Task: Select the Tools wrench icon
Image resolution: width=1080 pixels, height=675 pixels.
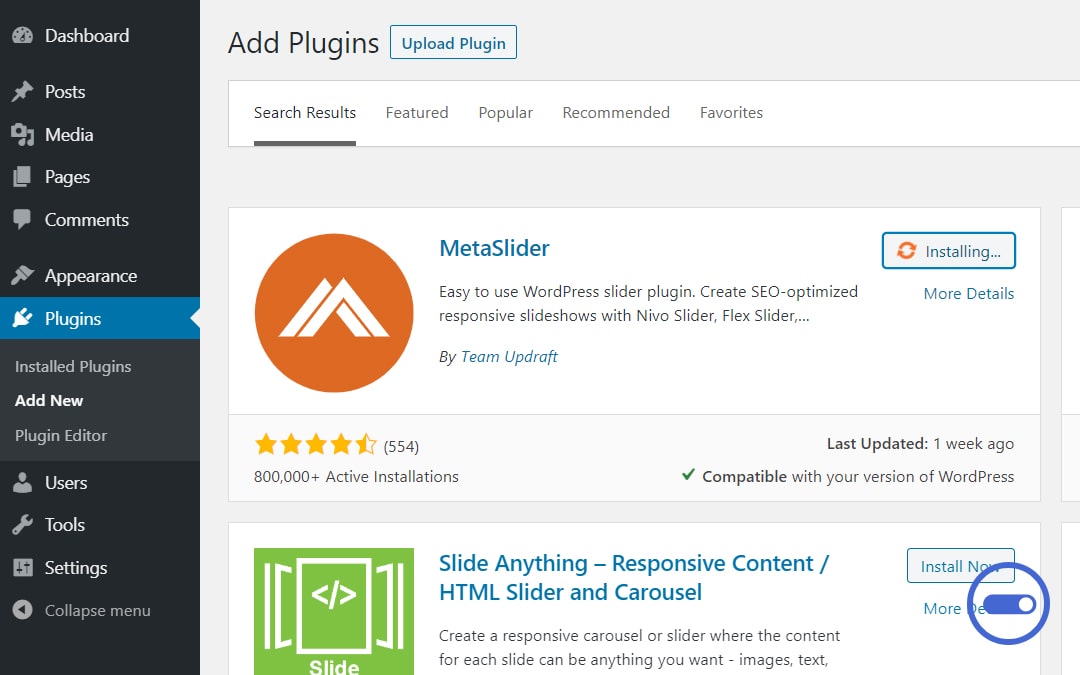Action: point(22,525)
